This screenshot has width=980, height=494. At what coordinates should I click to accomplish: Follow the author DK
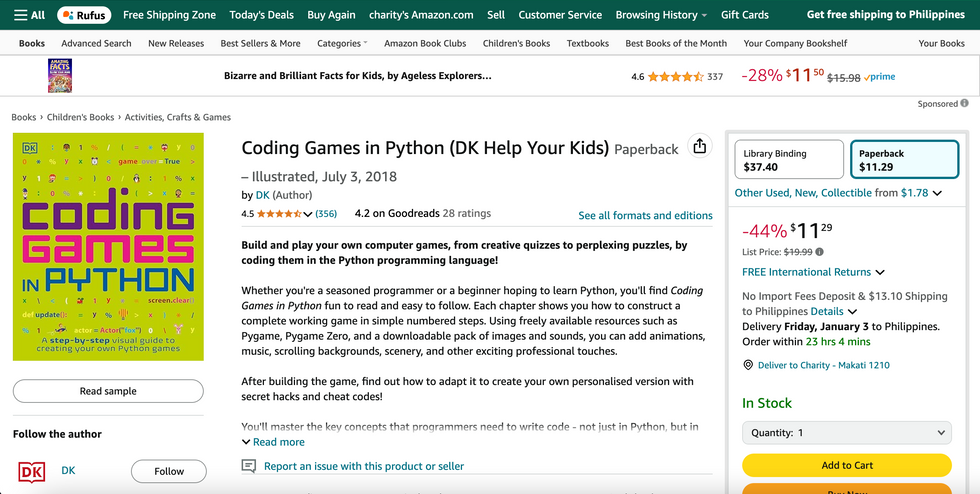click(168, 471)
